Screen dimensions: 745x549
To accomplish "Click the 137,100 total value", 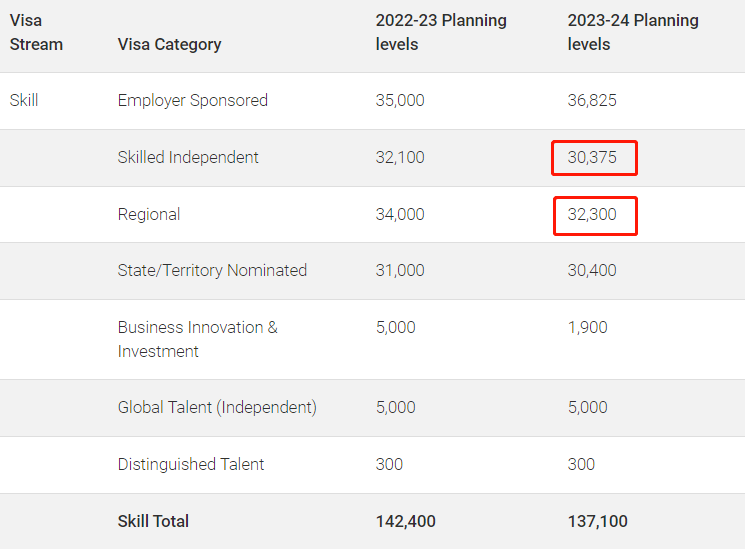I will coord(597,521).
